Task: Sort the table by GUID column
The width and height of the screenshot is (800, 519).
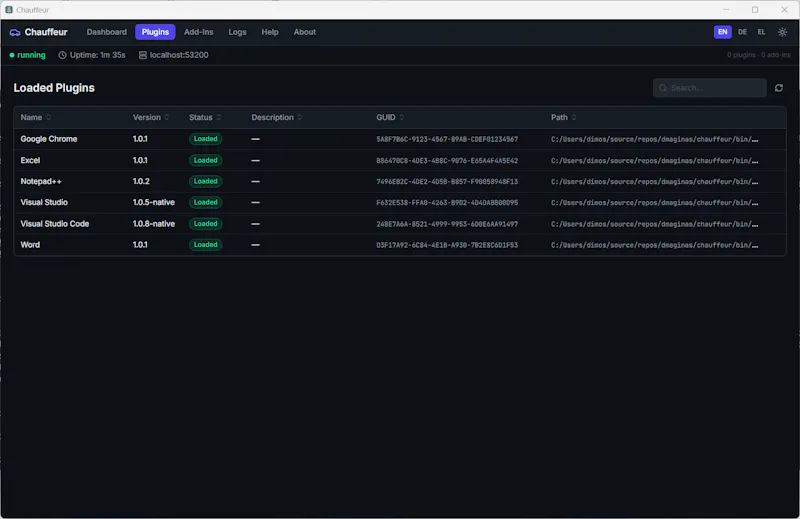Action: pyautogui.click(x=390, y=117)
